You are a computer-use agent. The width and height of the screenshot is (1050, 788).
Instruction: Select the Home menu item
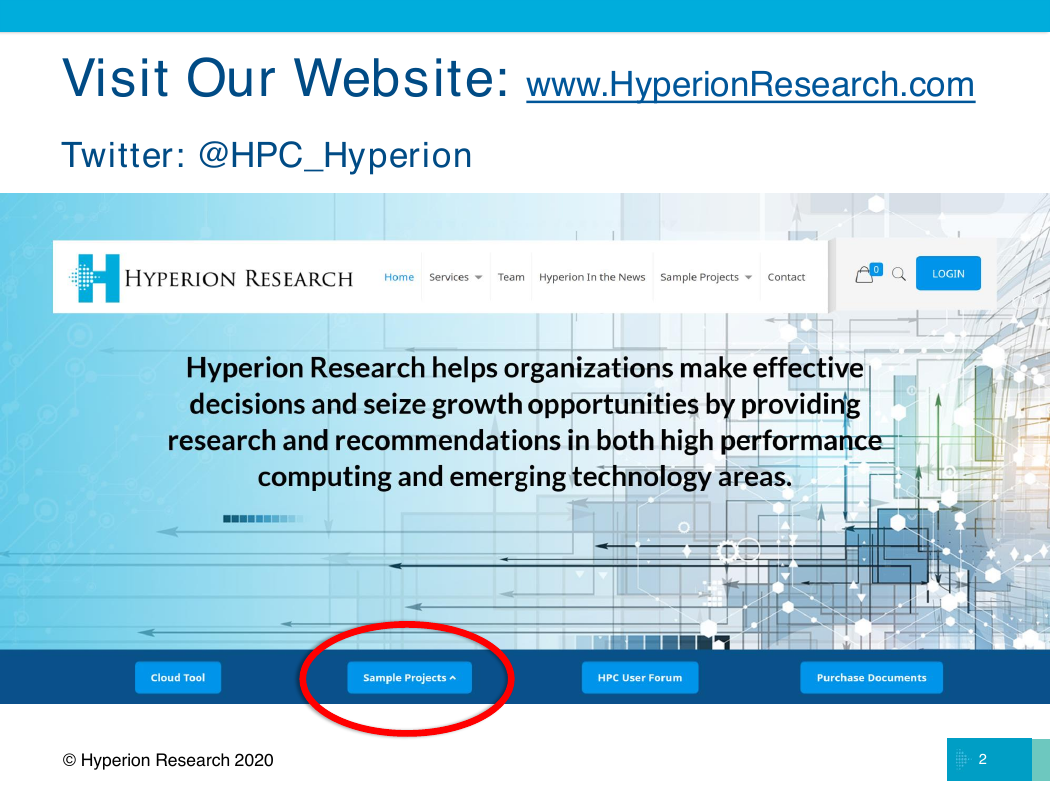click(399, 277)
